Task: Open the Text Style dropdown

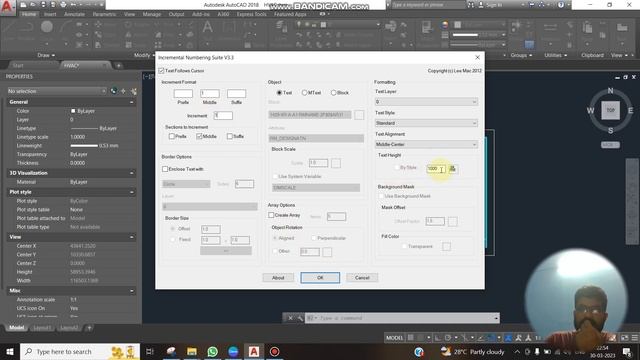Action: (x=426, y=123)
